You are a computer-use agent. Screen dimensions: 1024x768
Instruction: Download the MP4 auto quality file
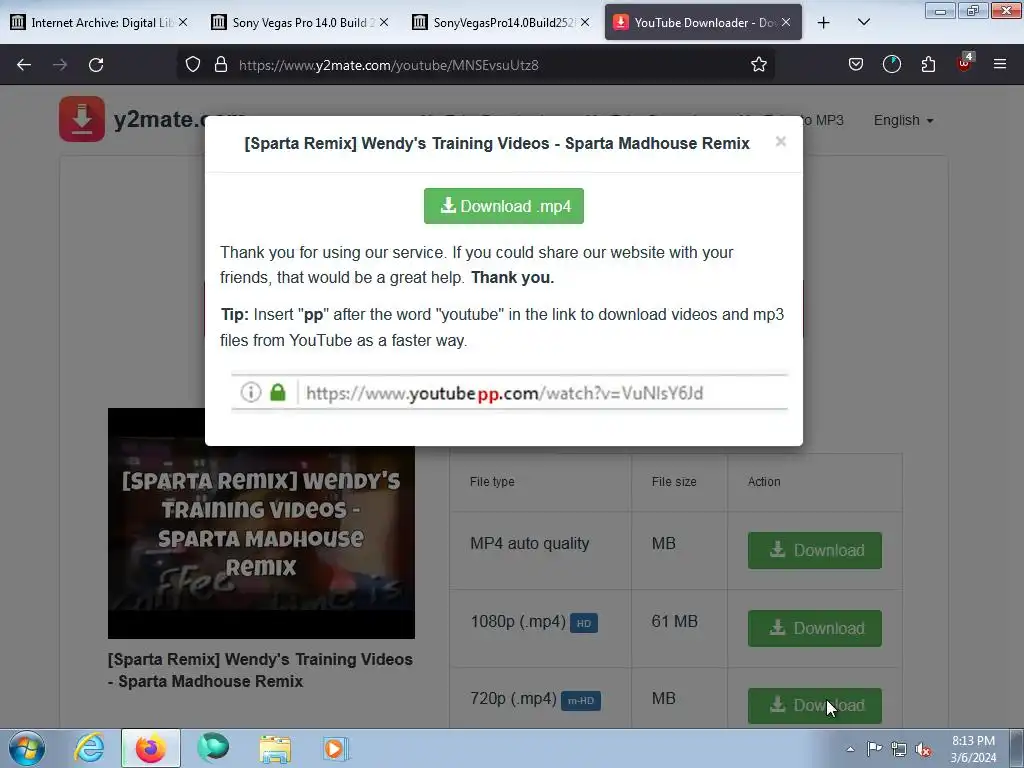[814, 551]
